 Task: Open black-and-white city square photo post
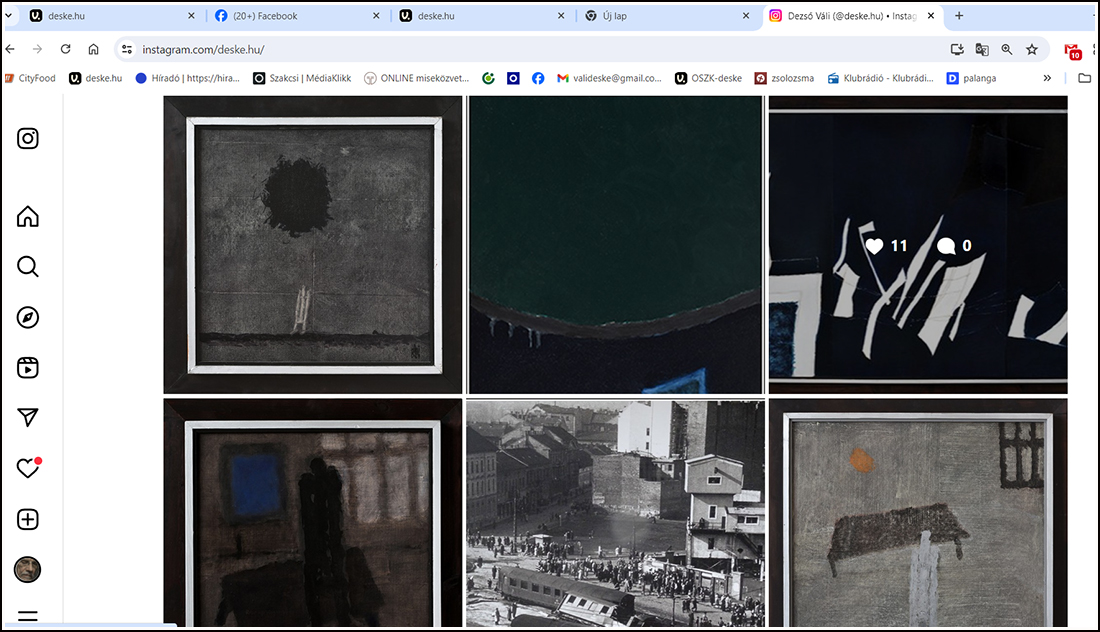click(x=615, y=513)
